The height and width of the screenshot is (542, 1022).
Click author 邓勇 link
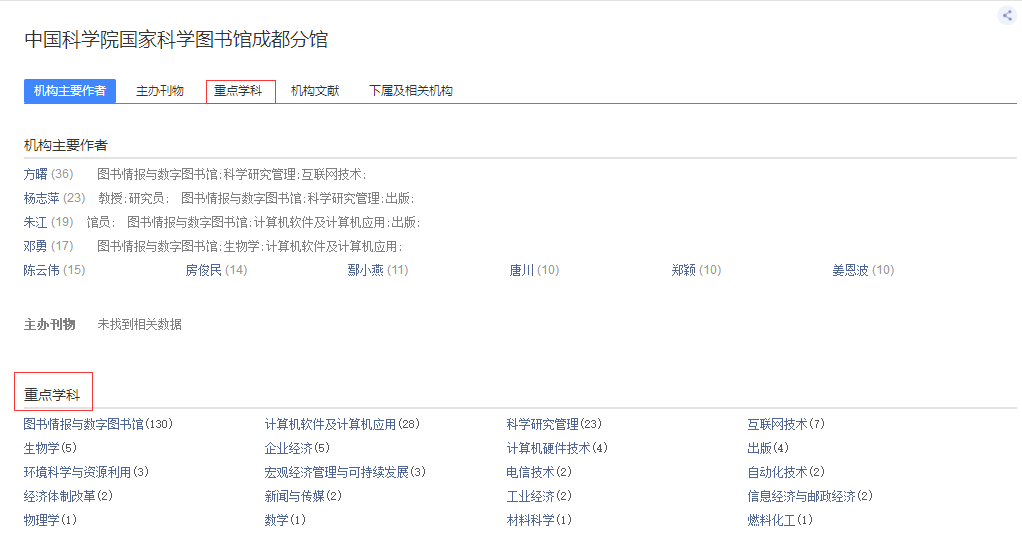(x=35, y=246)
